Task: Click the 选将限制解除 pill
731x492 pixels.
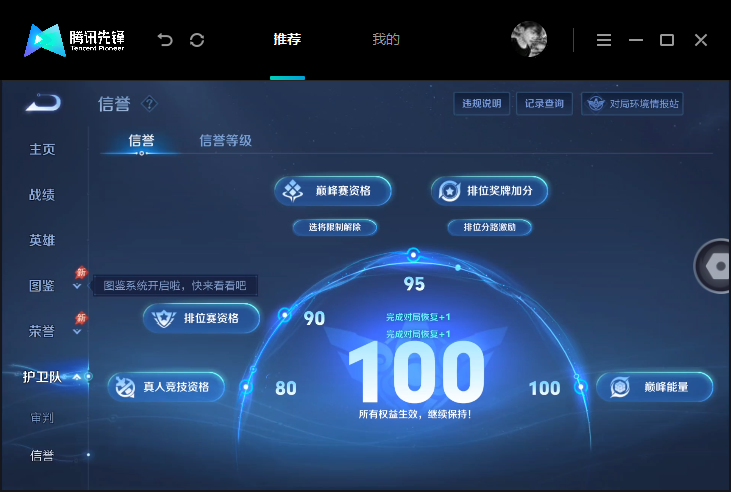Action: click(335, 227)
